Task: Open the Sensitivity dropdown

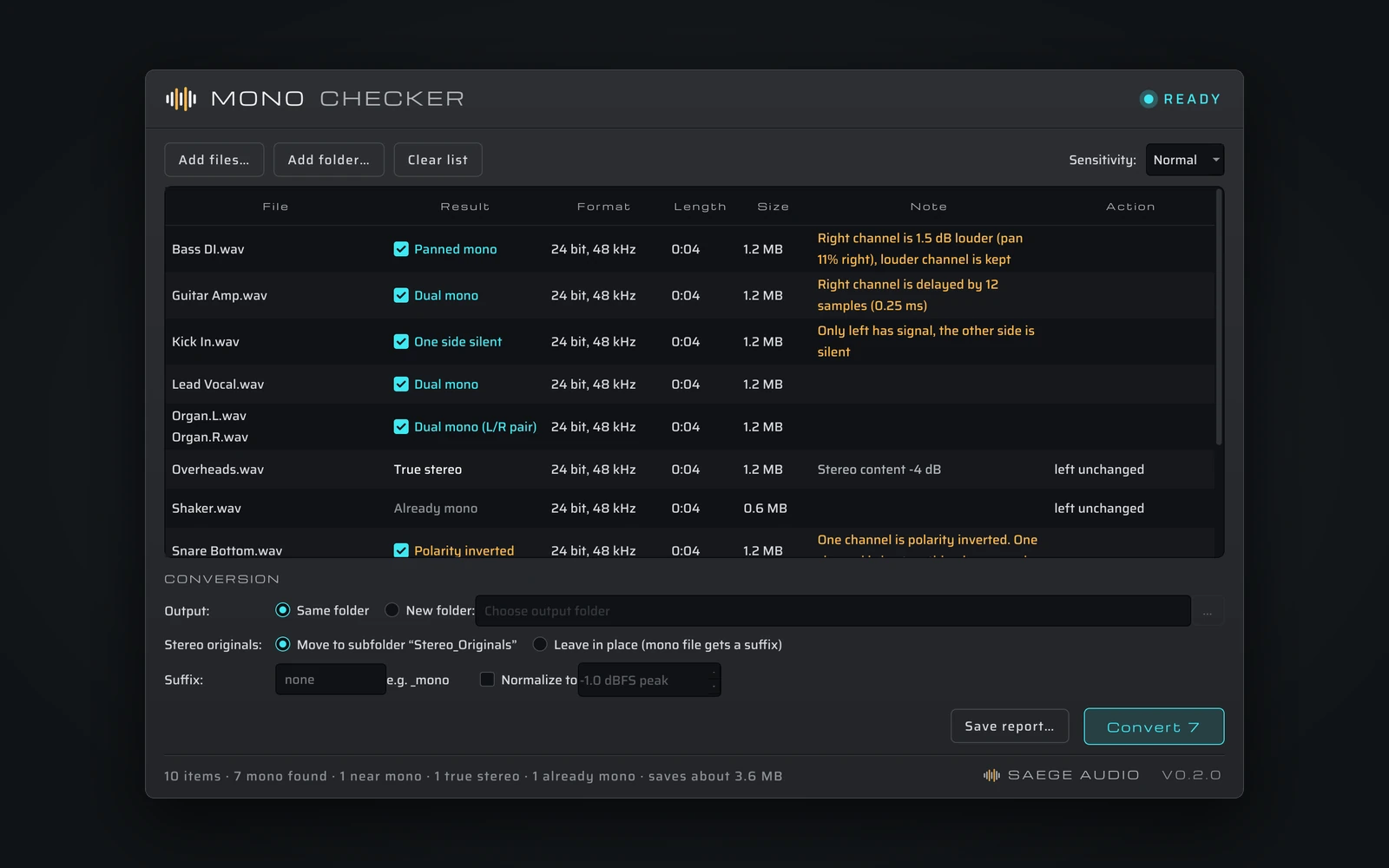Action: point(1185,160)
